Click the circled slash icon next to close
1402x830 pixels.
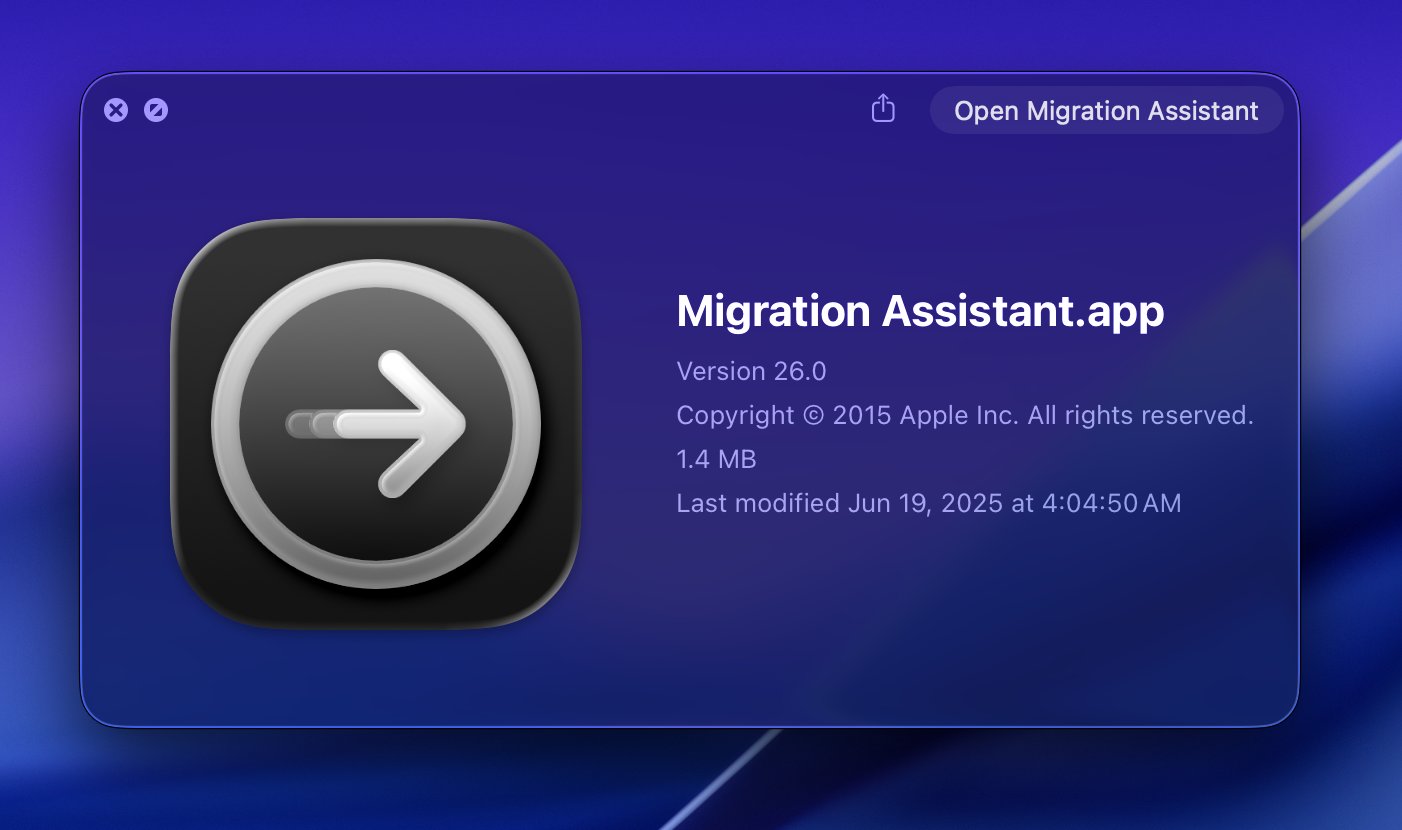tap(154, 110)
